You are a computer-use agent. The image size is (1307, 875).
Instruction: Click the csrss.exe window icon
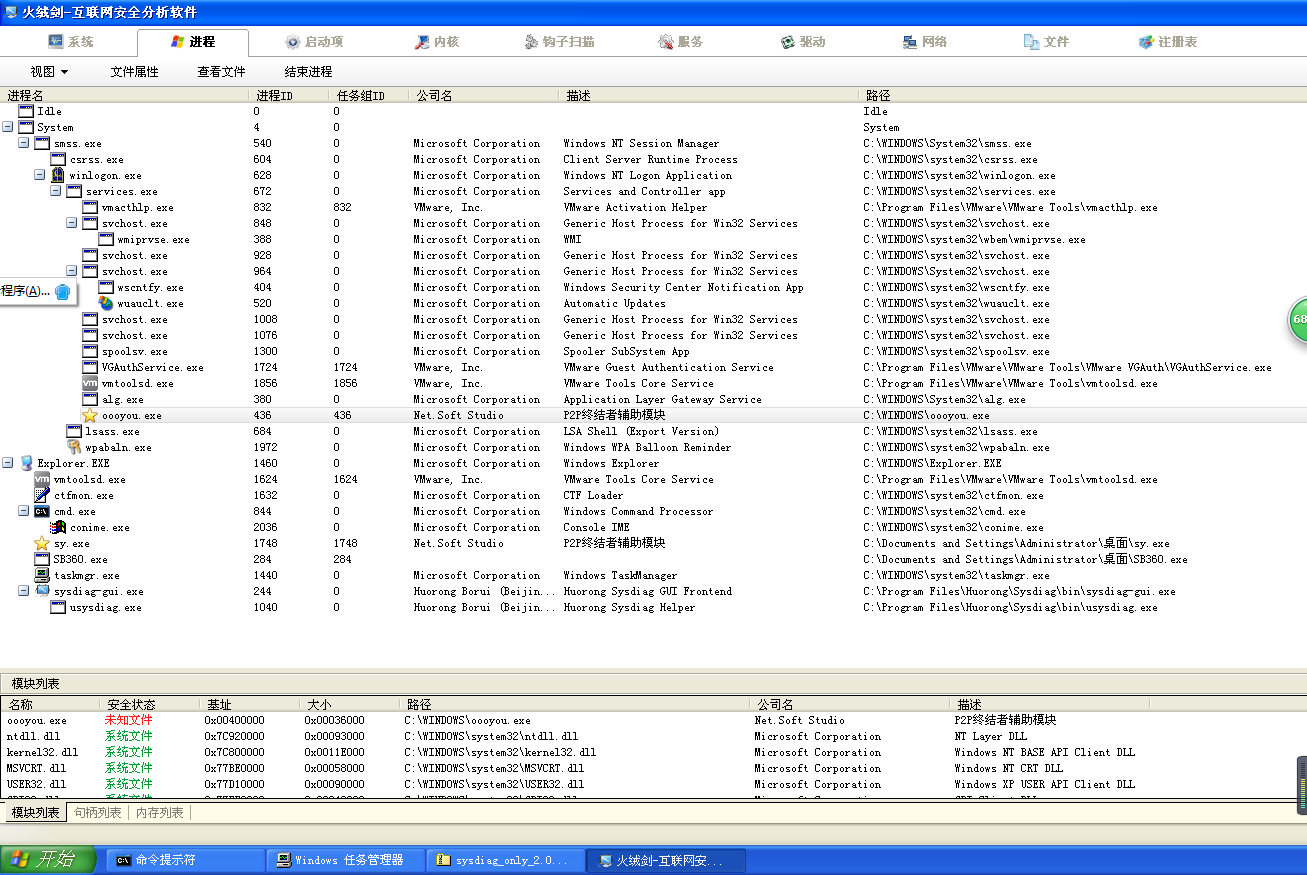pyautogui.click(x=58, y=159)
